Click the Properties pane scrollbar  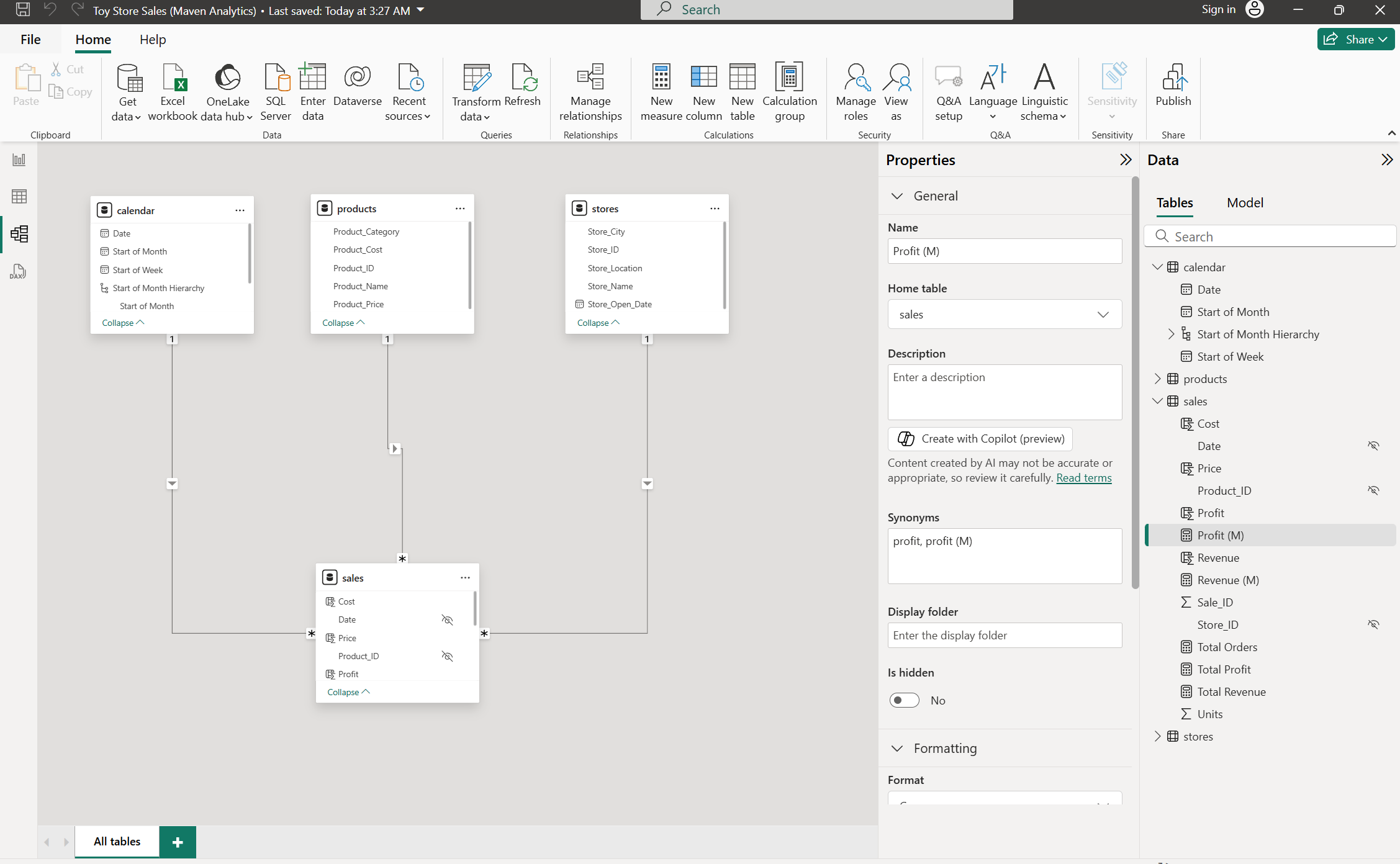[x=1135, y=382]
